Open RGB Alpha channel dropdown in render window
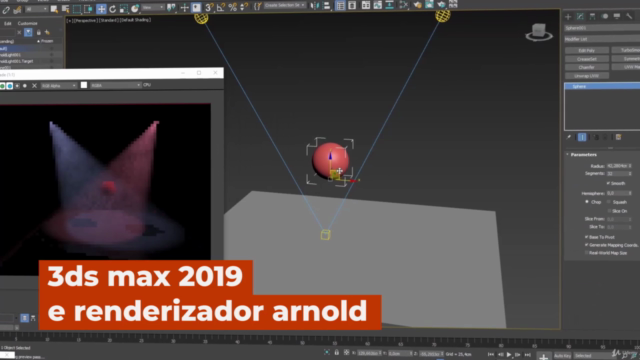640x360 pixels. 58,86
